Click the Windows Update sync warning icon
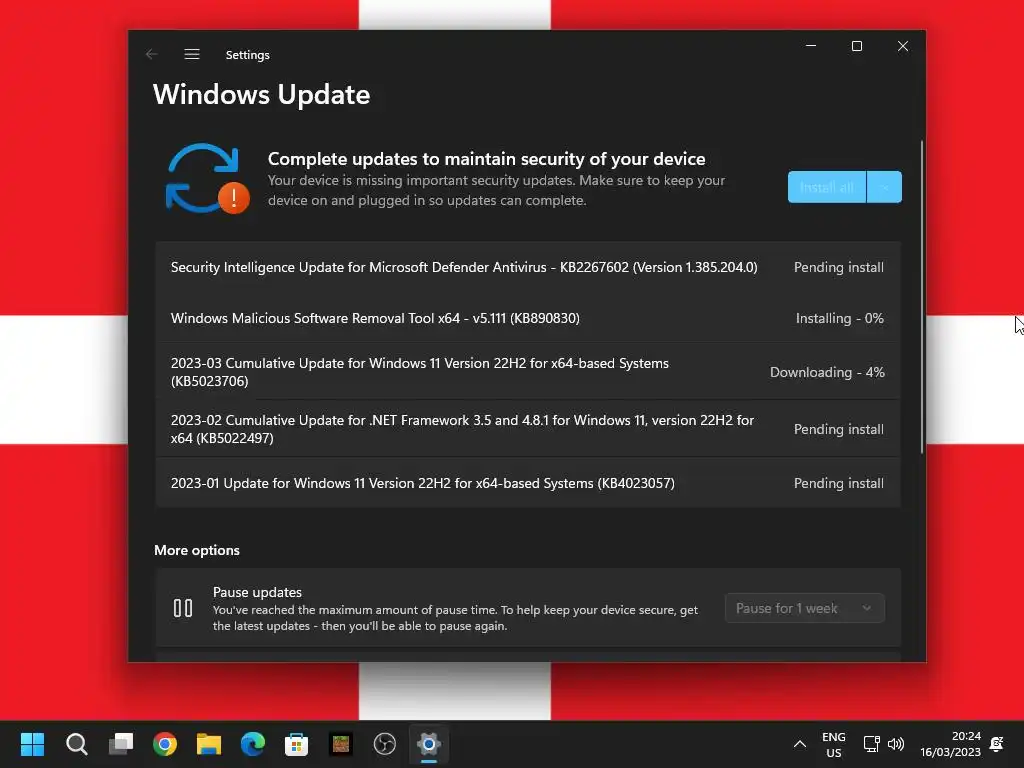 click(x=206, y=179)
